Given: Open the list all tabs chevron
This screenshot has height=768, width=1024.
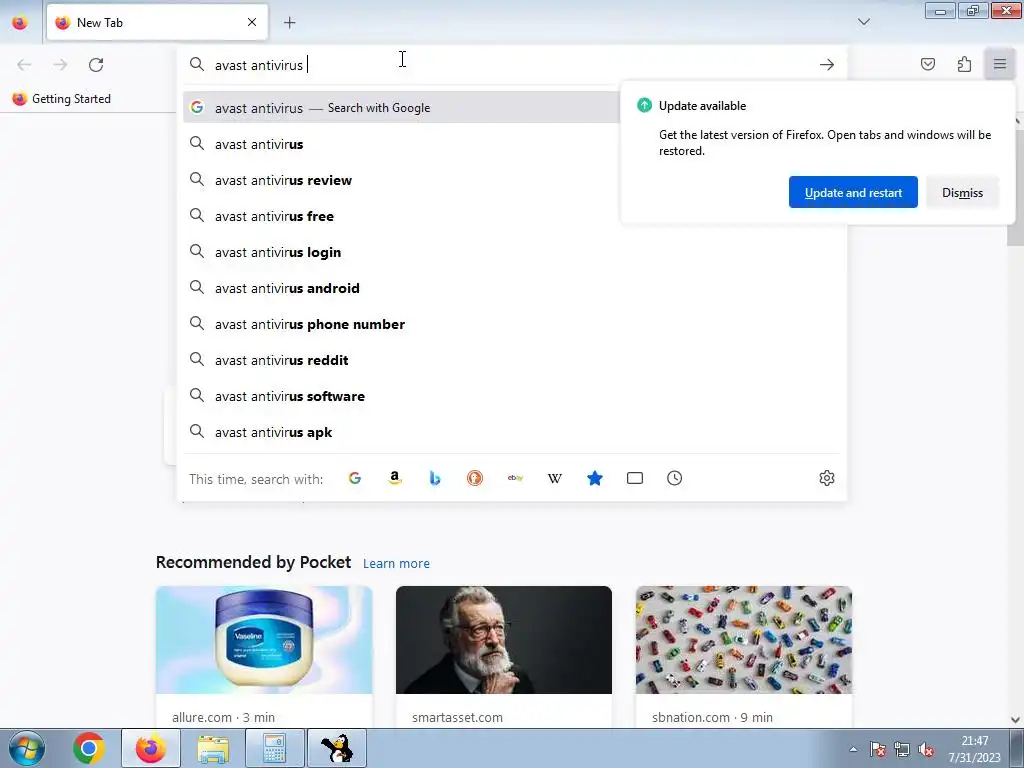Looking at the screenshot, I should click(863, 22).
